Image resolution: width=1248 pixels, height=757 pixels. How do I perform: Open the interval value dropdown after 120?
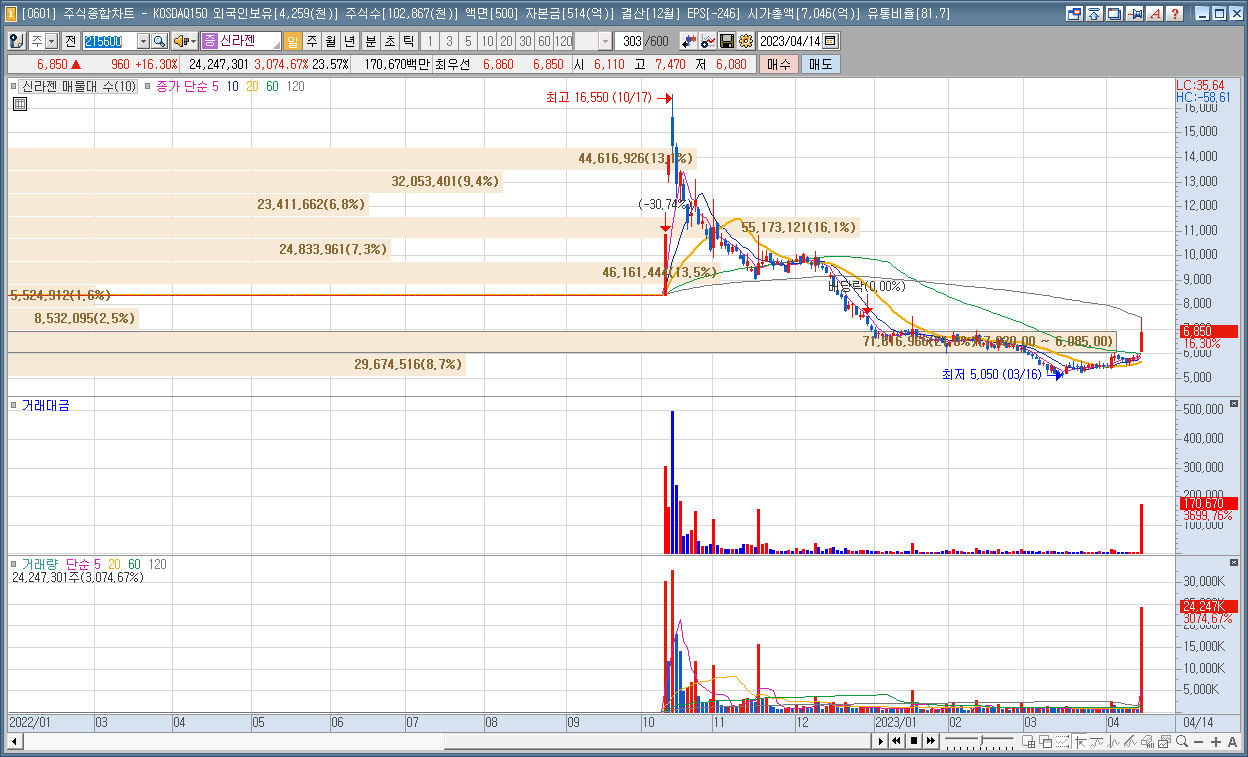pyautogui.click(x=605, y=41)
